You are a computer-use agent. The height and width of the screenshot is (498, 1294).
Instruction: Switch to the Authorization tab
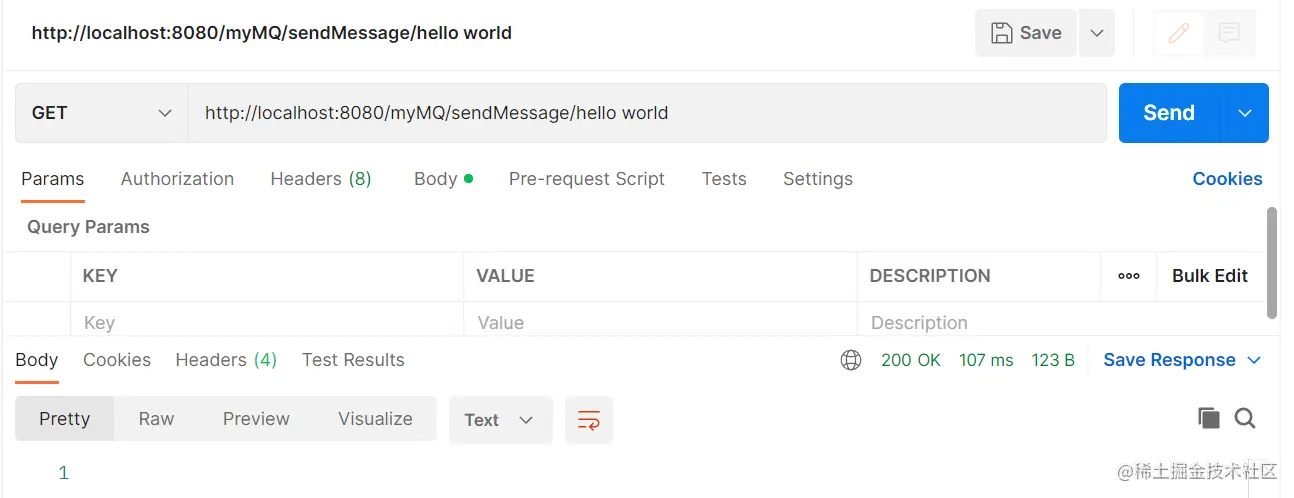point(177,179)
